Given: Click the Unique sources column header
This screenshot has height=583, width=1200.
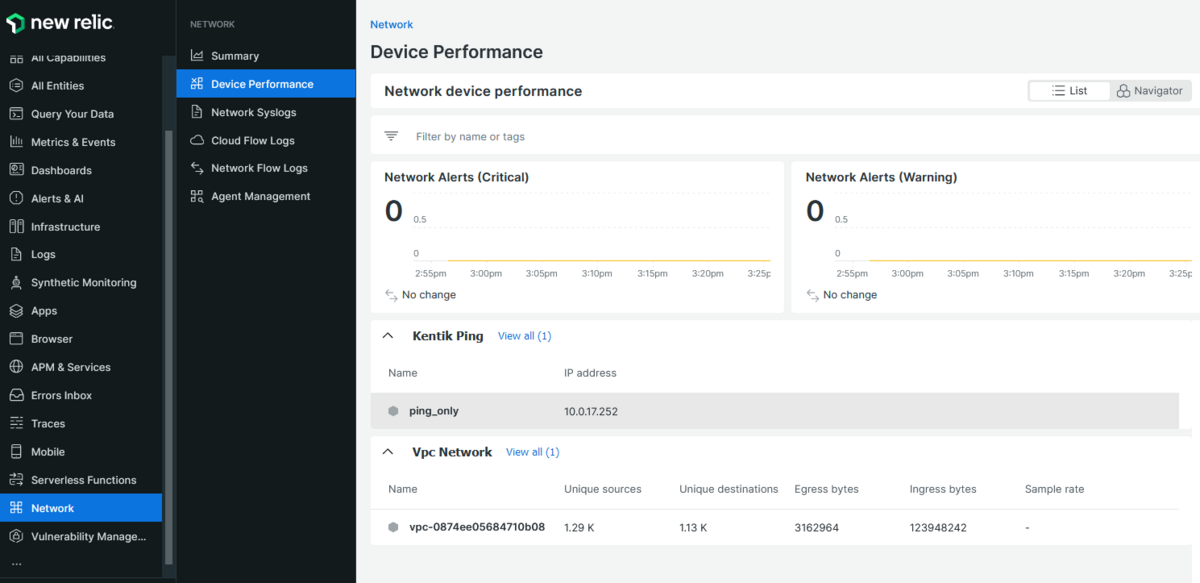Looking at the screenshot, I should (603, 489).
